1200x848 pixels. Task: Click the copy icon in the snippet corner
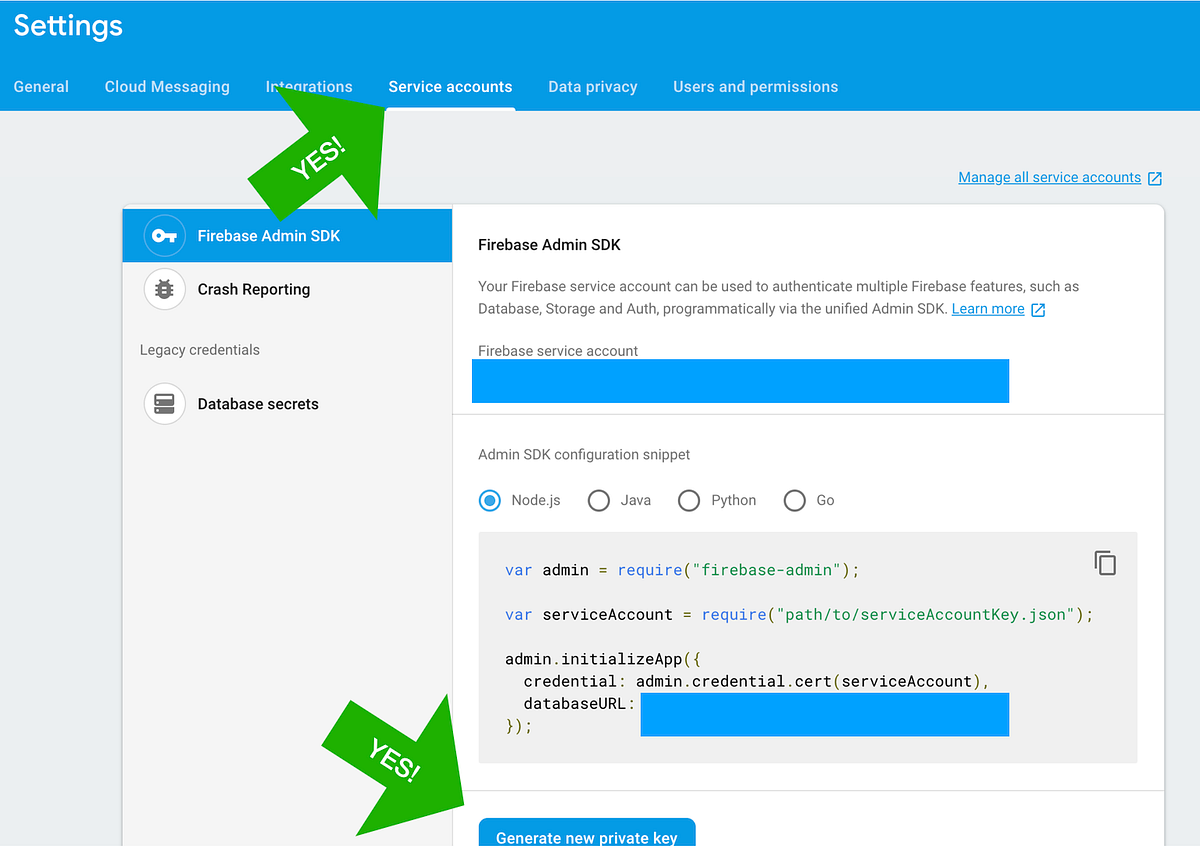[x=1105, y=563]
